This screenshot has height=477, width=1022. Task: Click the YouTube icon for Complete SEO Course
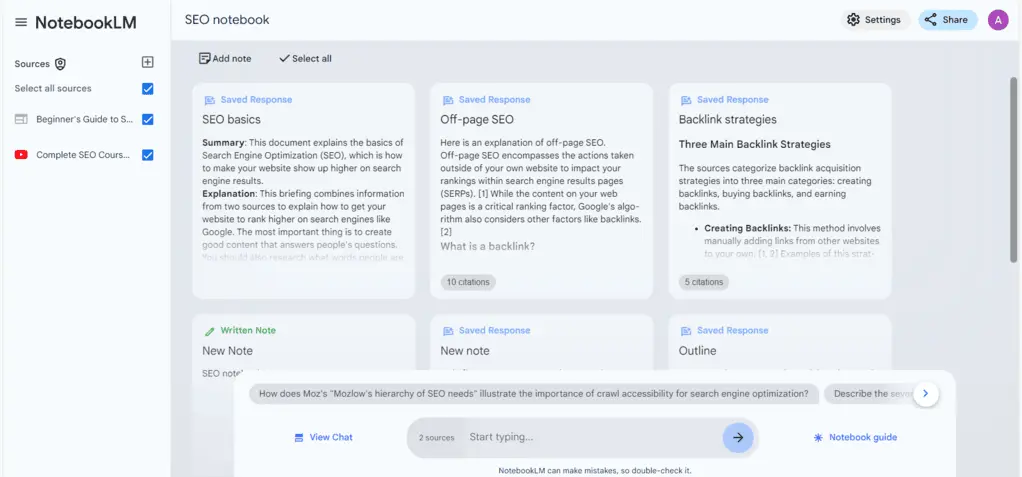21,155
